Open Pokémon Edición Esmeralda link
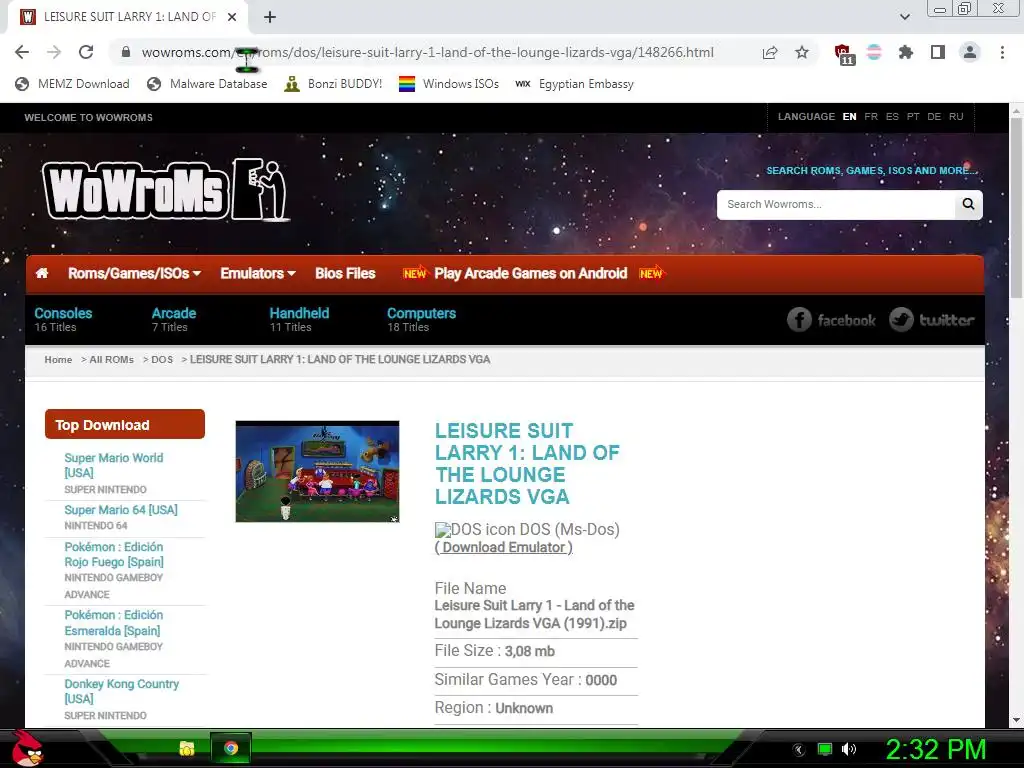The height and width of the screenshot is (768, 1024). tap(114, 622)
